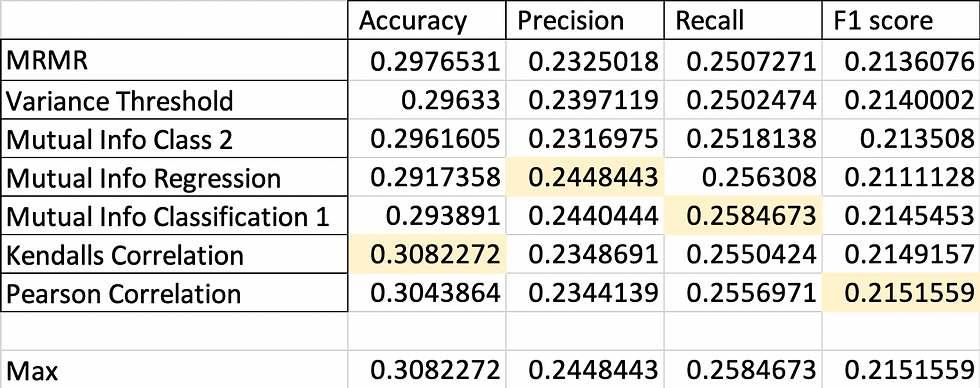Viewport: 980px width, 388px height.
Task: Select the Precision column header cell
Action: pos(584,21)
